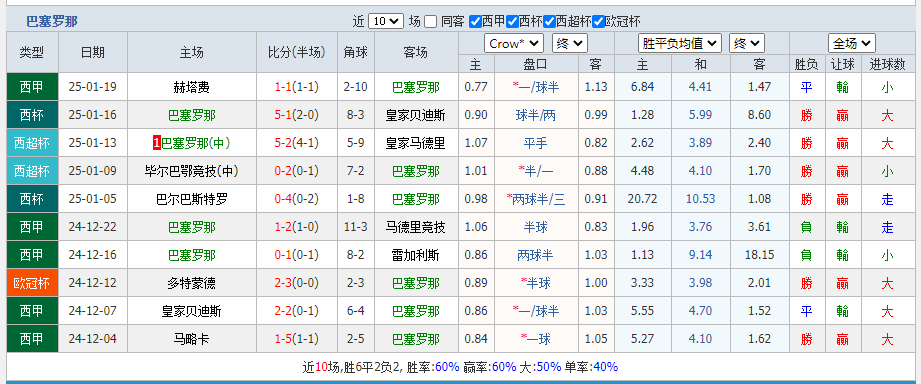The width and height of the screenshot is (921, 384).
Task: Click 大 rate value 50%
Action: (x=549, y=368)
